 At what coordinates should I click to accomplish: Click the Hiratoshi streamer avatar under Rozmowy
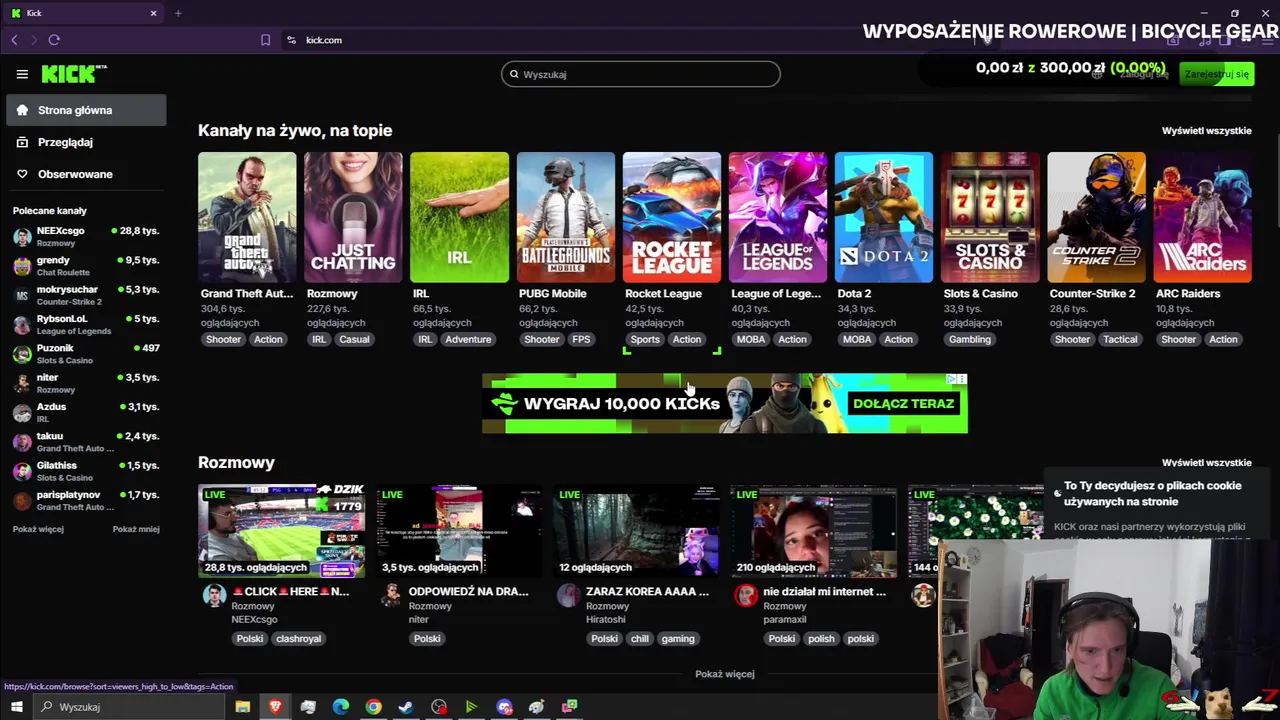pyautogui.click(x=568, y=595)
